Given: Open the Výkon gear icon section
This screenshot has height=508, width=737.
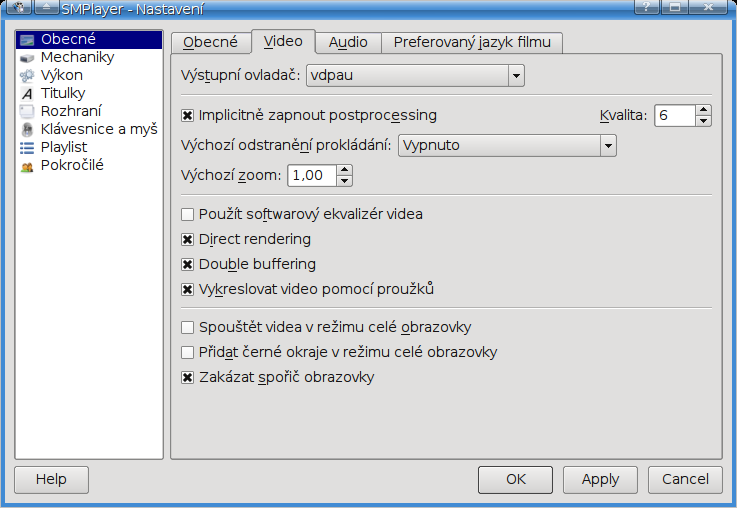Looking at the screenshot, I should (x=27, y=76).
